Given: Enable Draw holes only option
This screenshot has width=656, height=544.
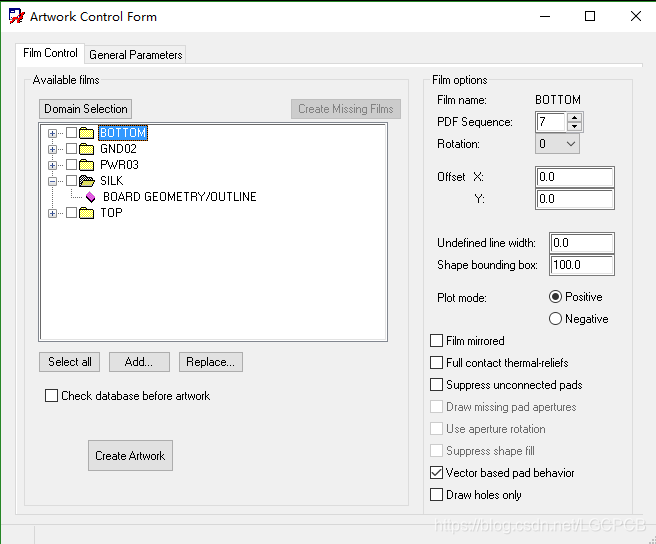Looking at the screenshot, I should 436,495.
